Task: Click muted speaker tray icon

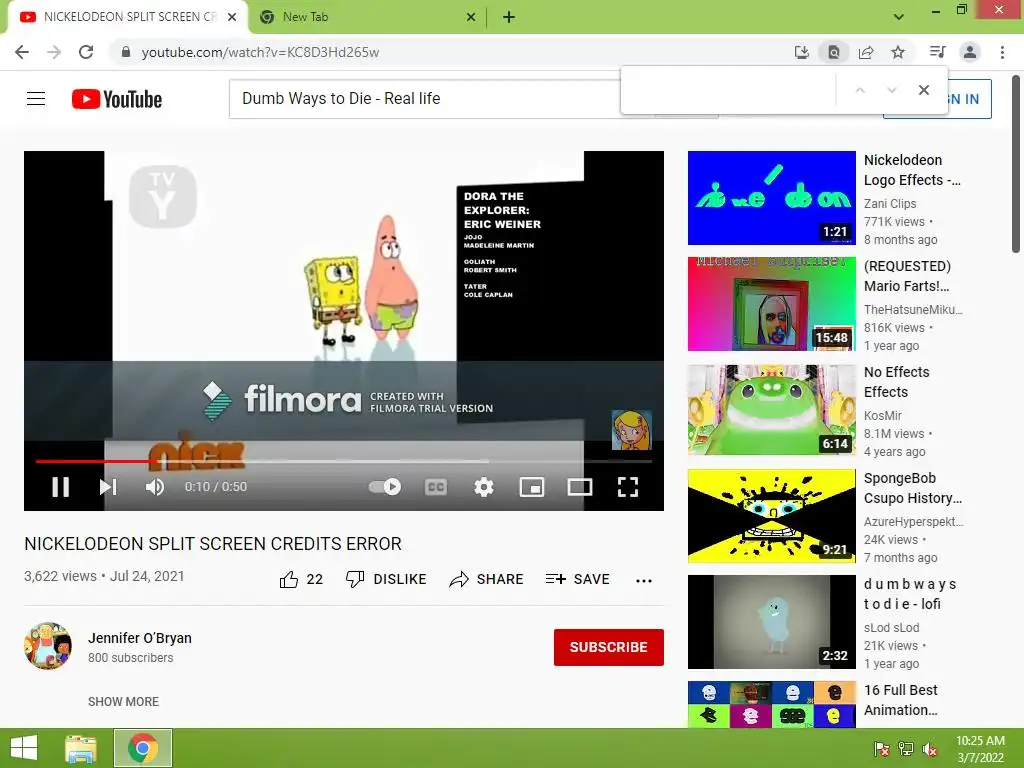Action: 929,749
